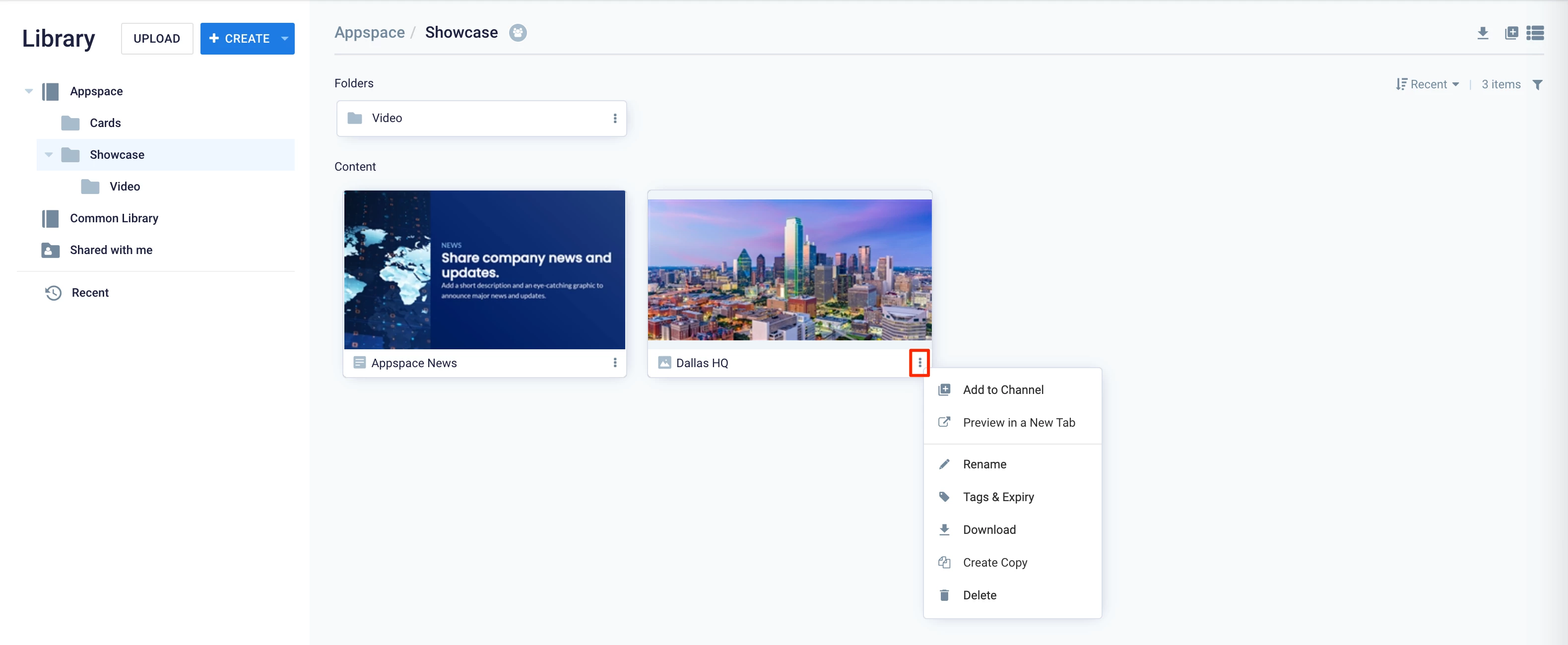This screenshot has width=1568, height=645.
Task: Open the filter funnel icon
Action: coord(1537,84)
